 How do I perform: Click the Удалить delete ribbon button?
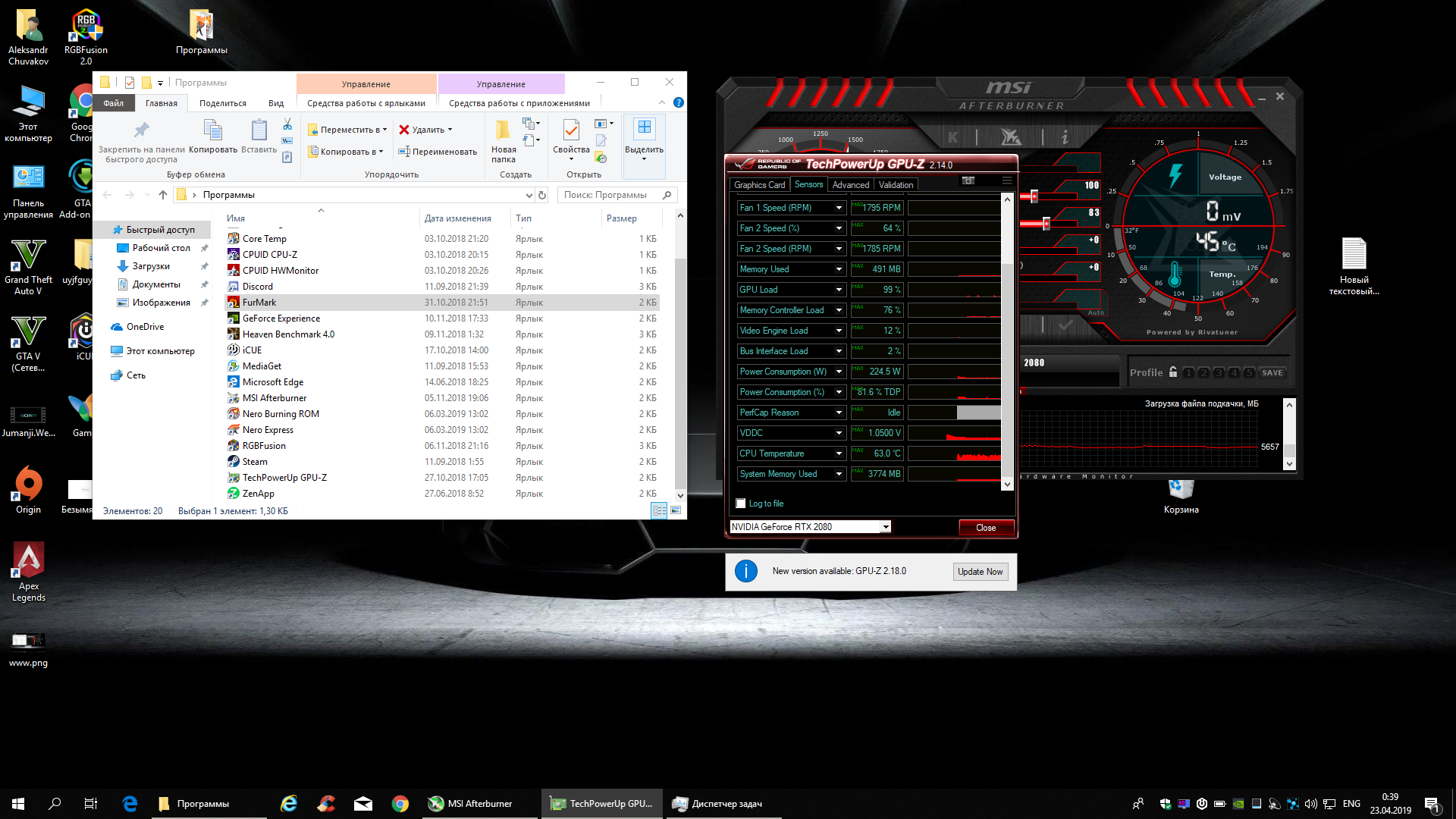(425, 130)
